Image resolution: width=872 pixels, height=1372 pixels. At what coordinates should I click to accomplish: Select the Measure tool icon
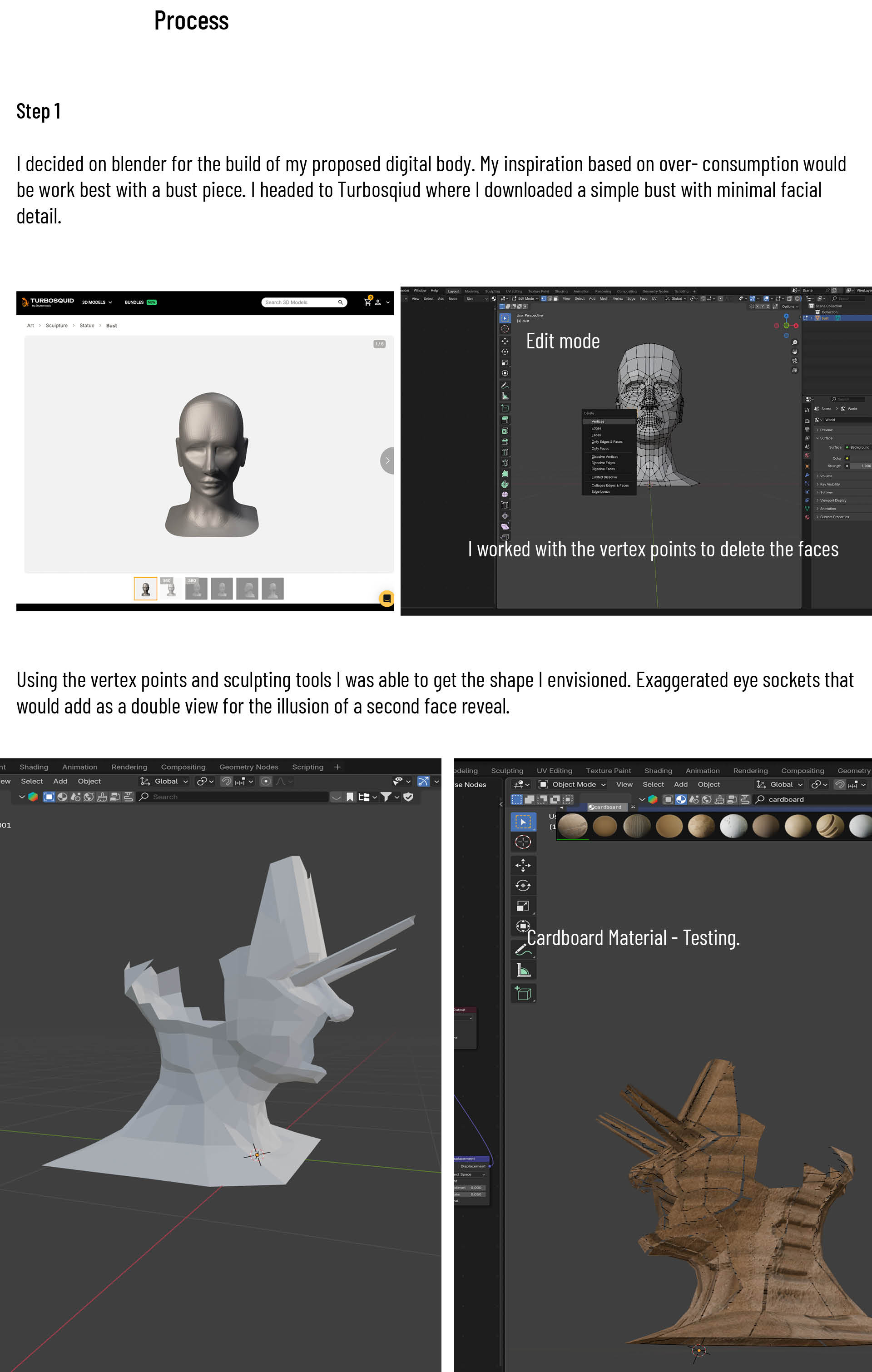[x=523, y=969]
